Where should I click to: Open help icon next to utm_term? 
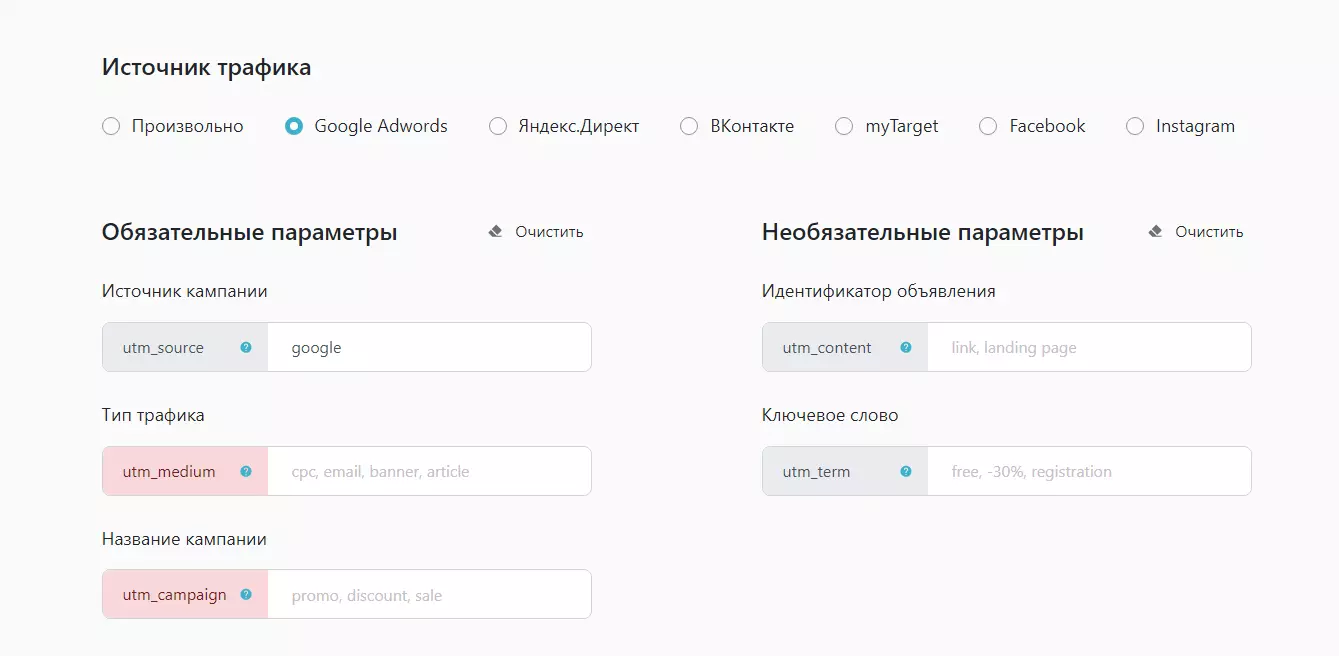[906, 471]
